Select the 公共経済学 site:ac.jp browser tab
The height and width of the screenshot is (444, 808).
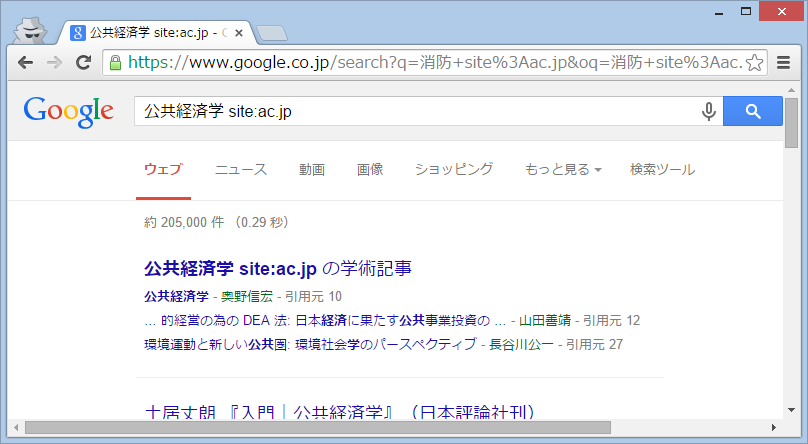click(155, 33)
